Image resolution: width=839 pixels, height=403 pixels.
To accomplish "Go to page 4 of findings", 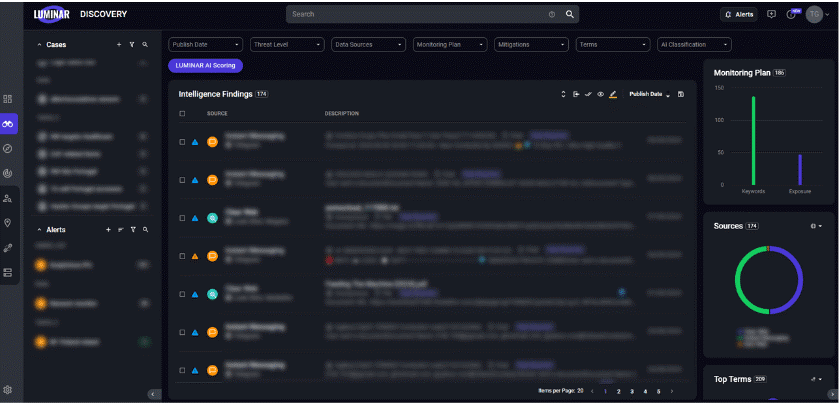I will pos(645,392).
